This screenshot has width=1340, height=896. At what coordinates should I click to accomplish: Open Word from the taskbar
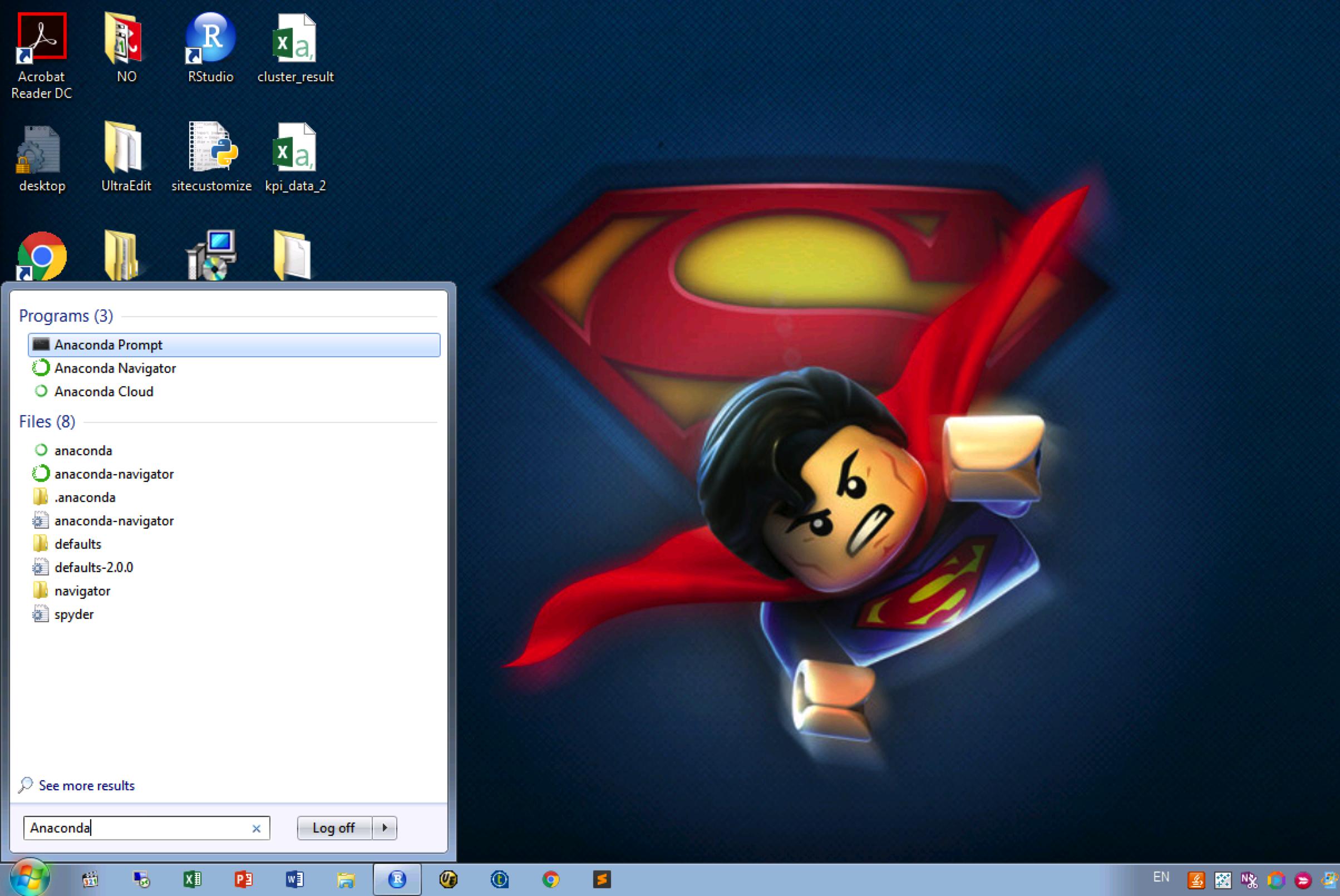click(295, 879)
